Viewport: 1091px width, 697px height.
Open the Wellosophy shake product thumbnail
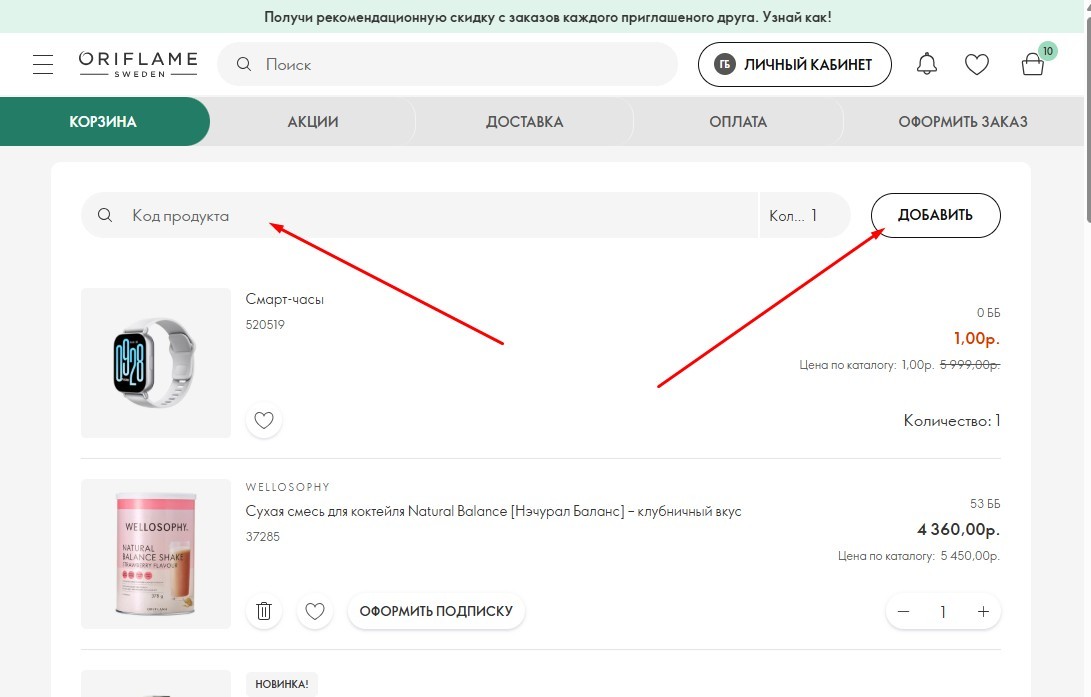(156, 554)
